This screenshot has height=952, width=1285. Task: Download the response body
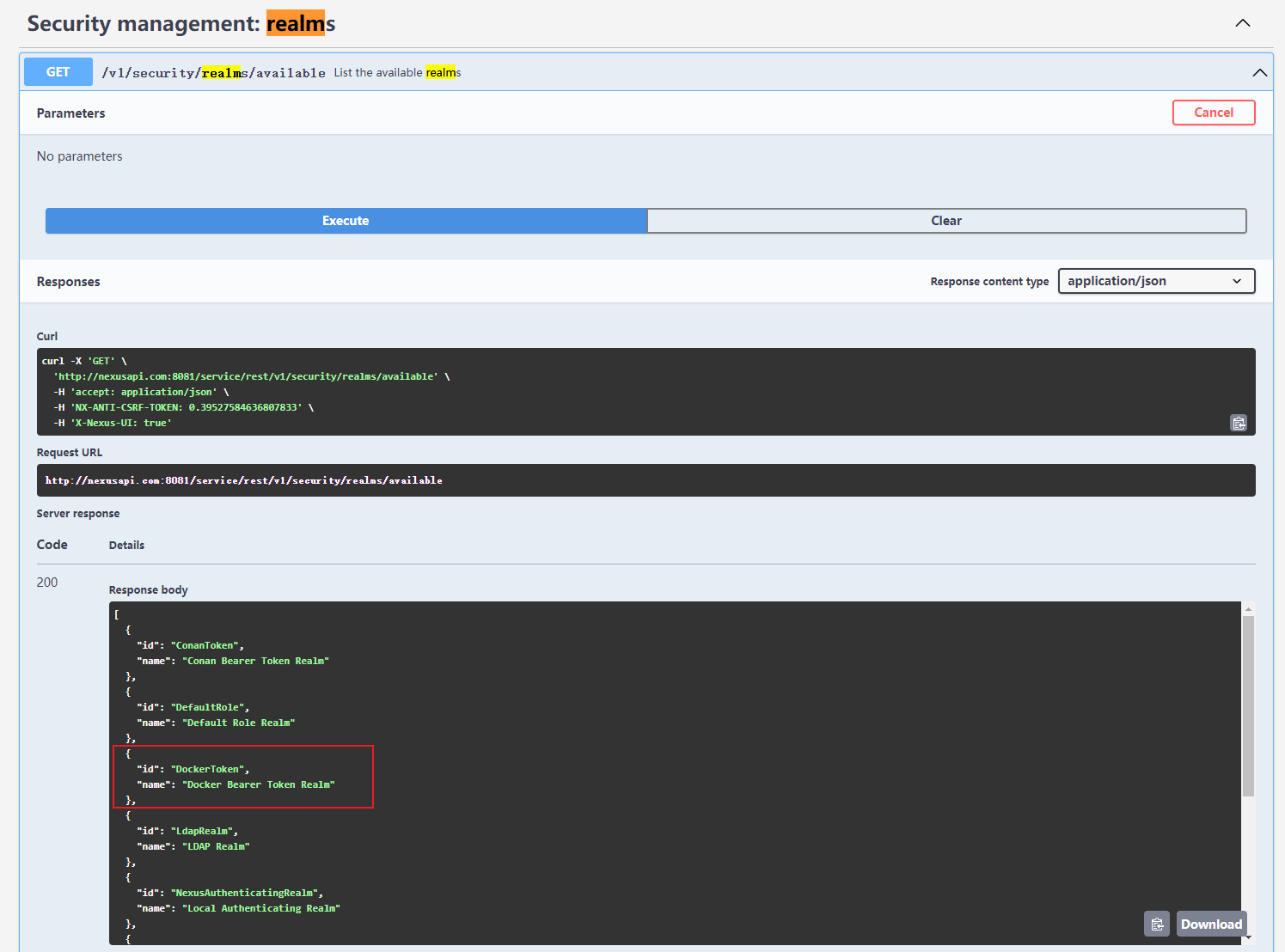click(x=1211, y=924)
